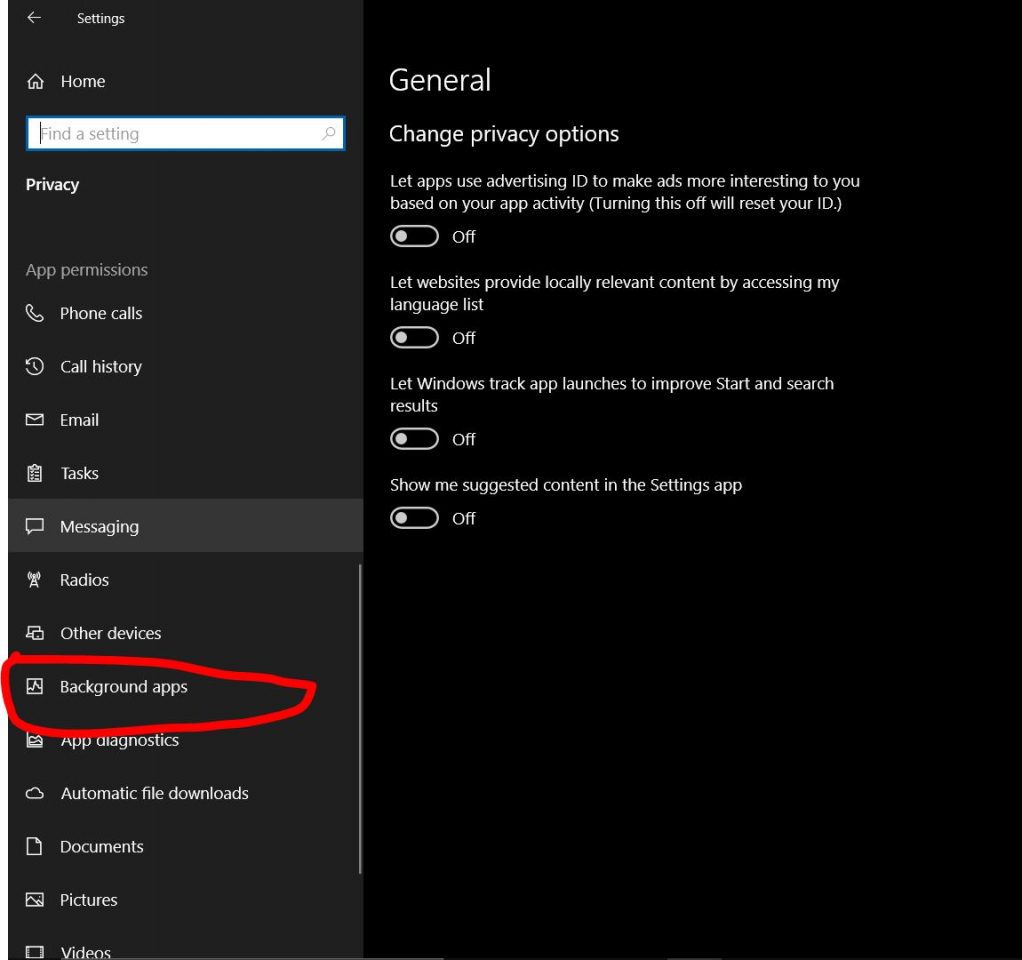Image resolution: width=1022 pixels, height=960 pixels.
Task: Enable advertising ID for apps
Action: pyautogui.click(x=413, y=236)
